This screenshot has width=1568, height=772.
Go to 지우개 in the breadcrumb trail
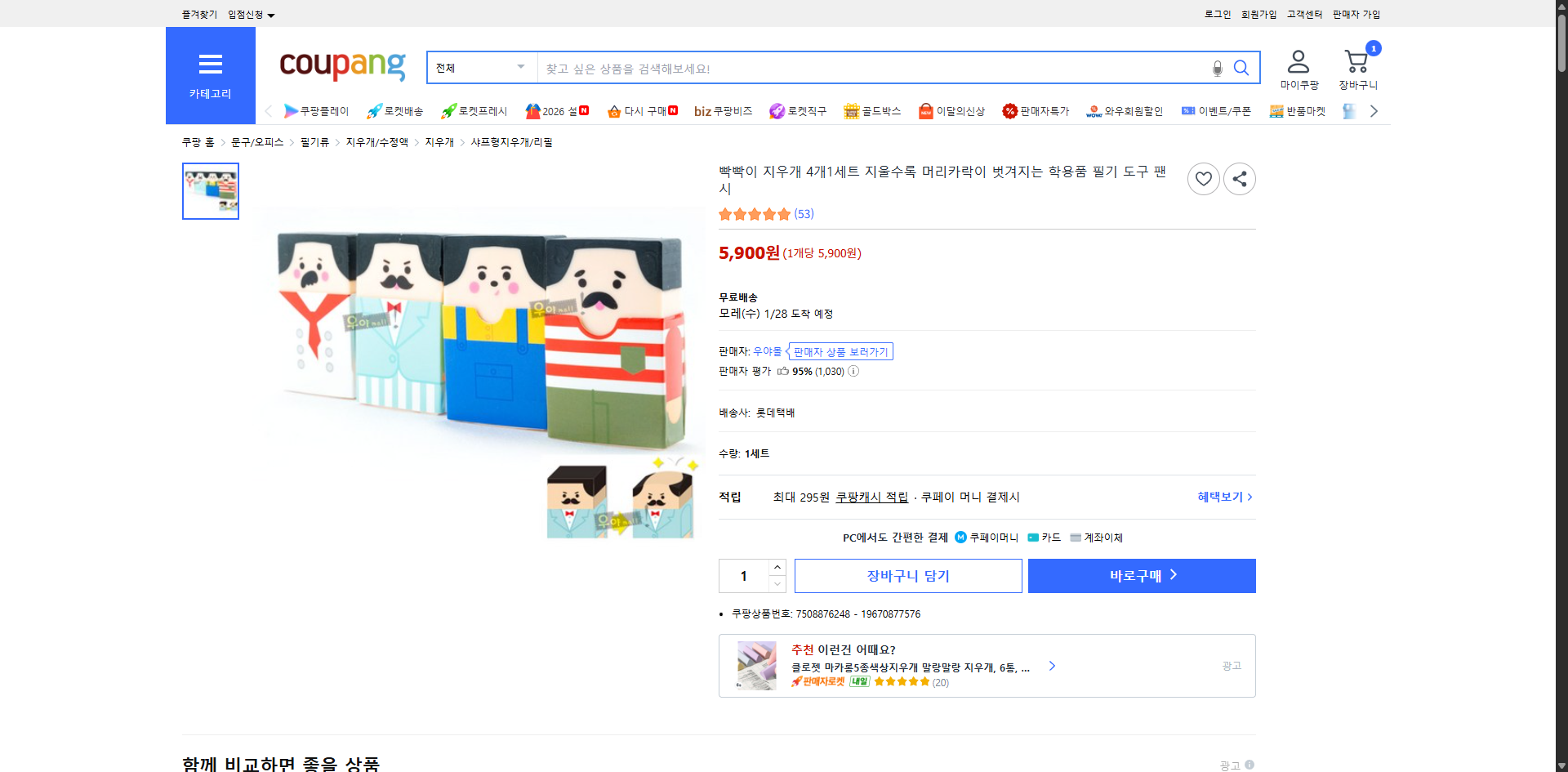pos(439,141)
